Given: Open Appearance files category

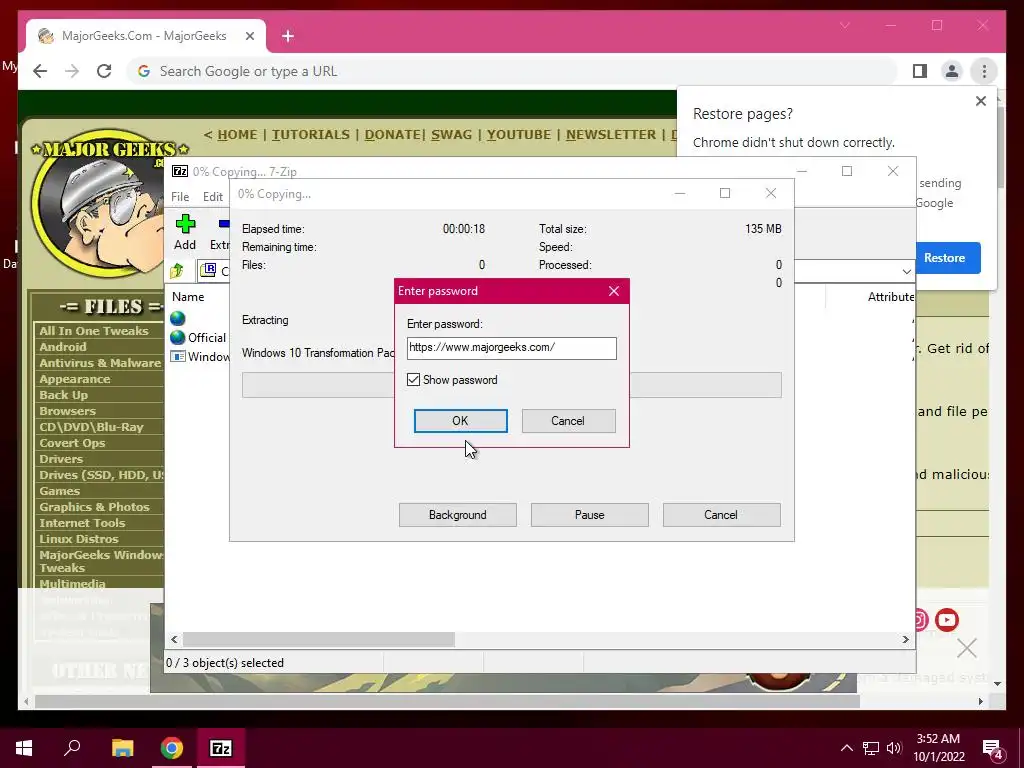Looking at the screenshot, I should coord(74,379).
